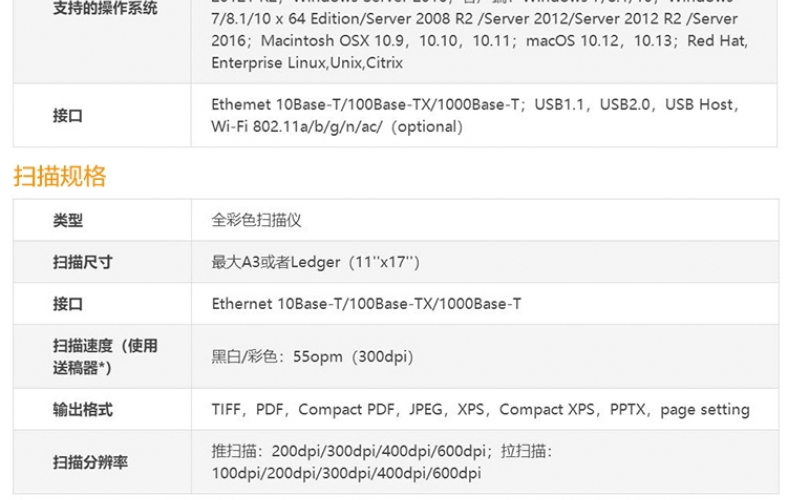Click the 黑白/彩色：55opm speed value
Image resolution: width=790 pixels, height=500 pixels.
point(312,357)
